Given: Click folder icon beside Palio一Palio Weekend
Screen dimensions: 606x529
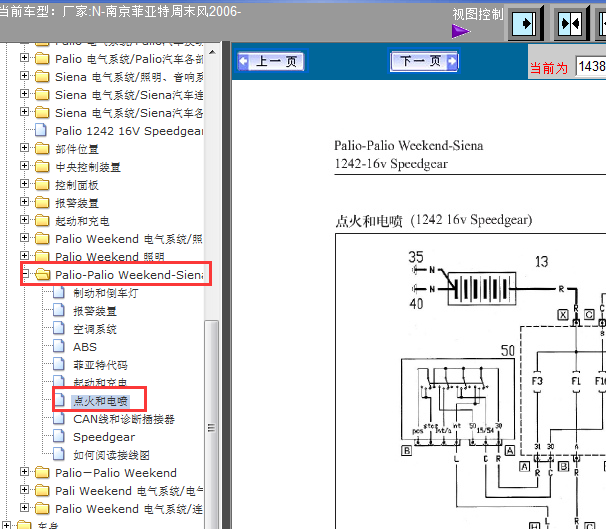Looking at the screenshot, I should [x=42, y=472].
